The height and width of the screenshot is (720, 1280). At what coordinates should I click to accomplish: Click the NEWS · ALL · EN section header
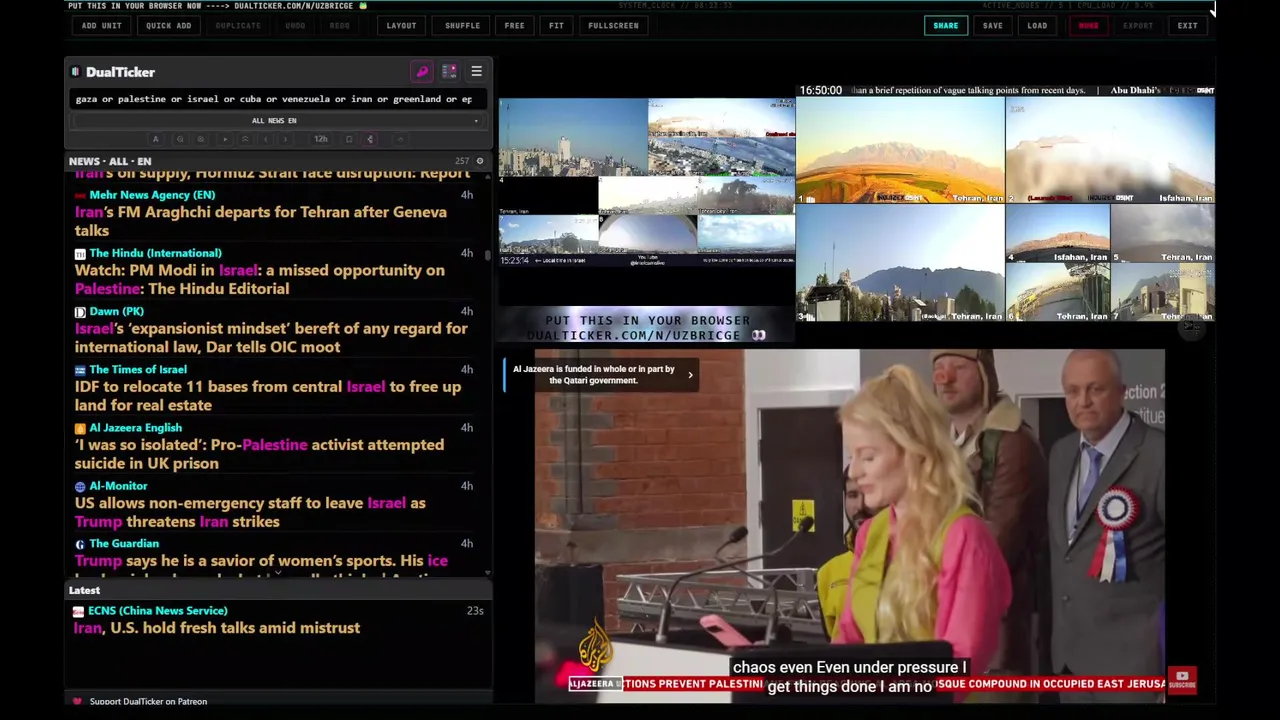(x=110, y=161)
